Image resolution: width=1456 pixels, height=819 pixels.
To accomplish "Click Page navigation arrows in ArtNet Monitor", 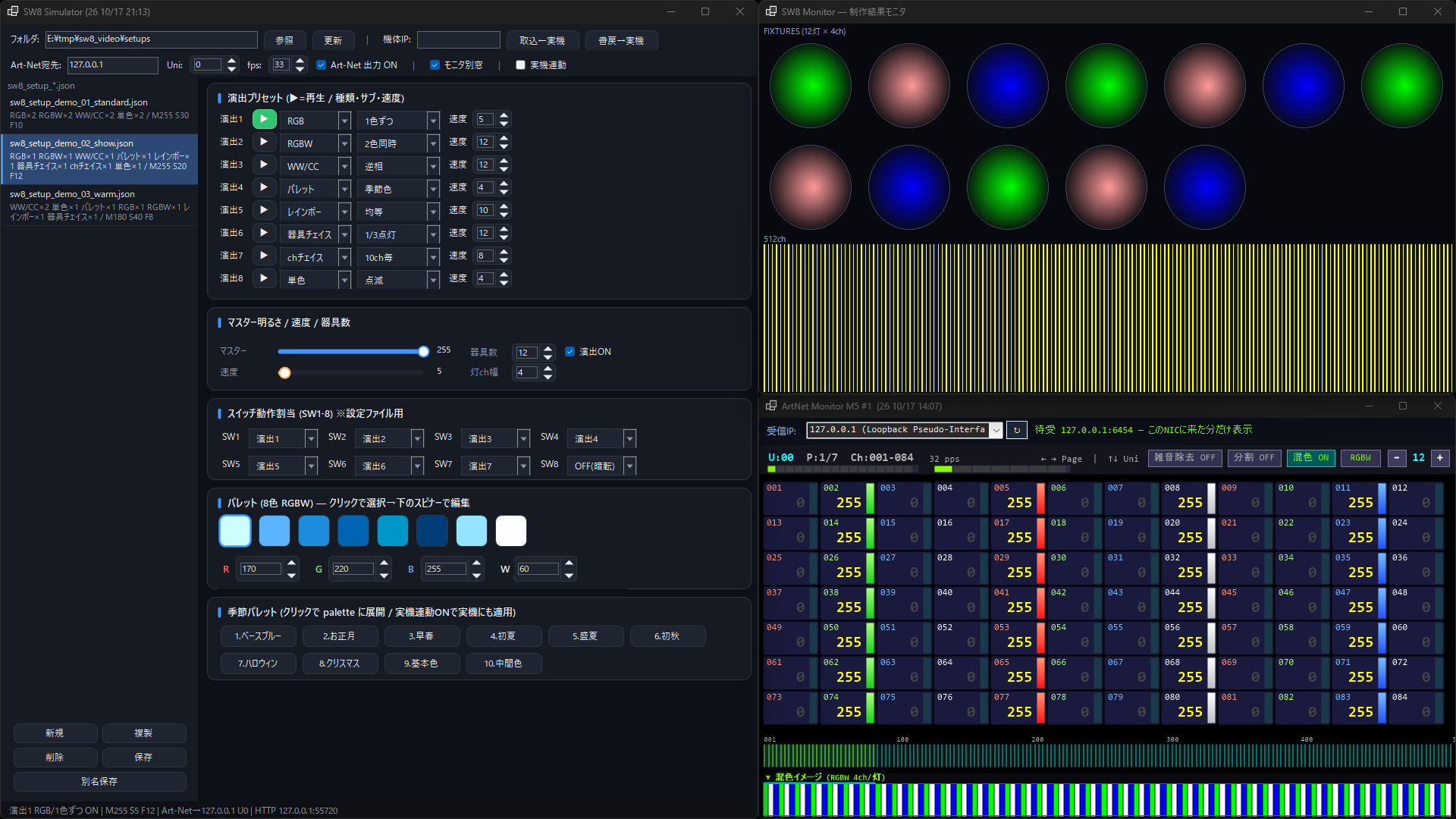I will coord(1048,459).
